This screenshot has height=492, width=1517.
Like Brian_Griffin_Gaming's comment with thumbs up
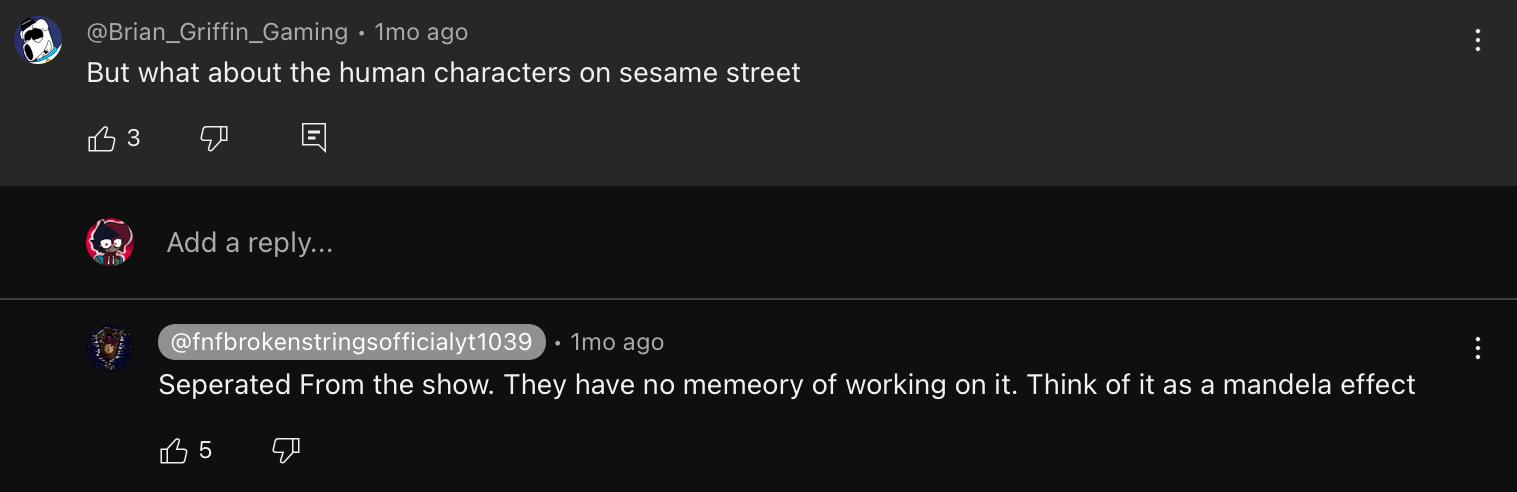[x=102, y=138]
